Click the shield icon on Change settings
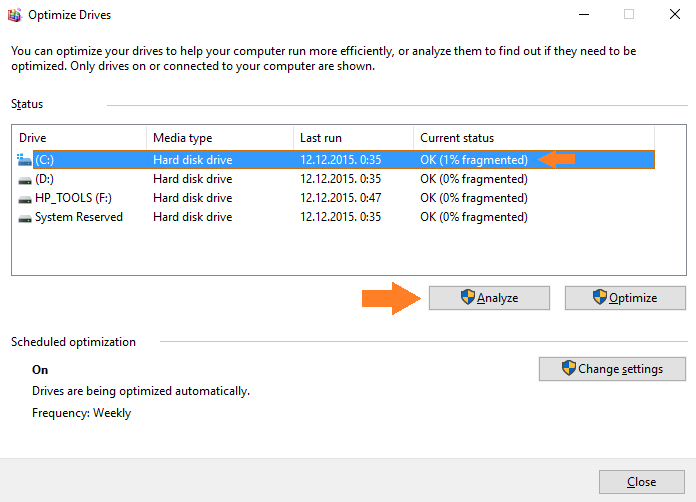The width and height of the screenshot is (696, 502). point(569,368)
